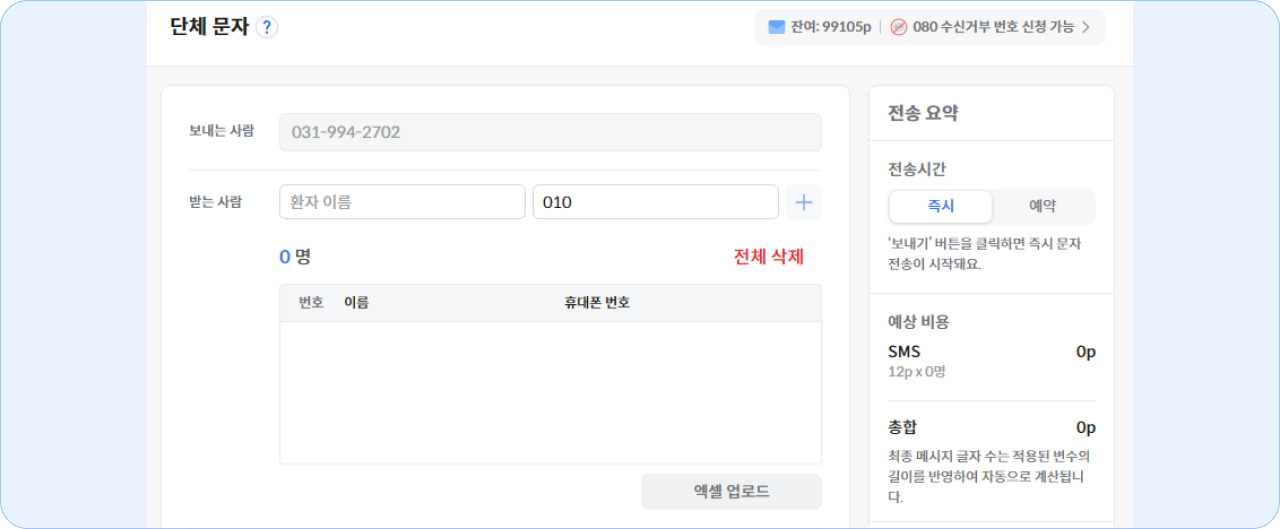The width and height of the screenshot is (1280, 529).
Task: Click the 휴대폰 번호 column header
Action: click(x=597, y=302)
